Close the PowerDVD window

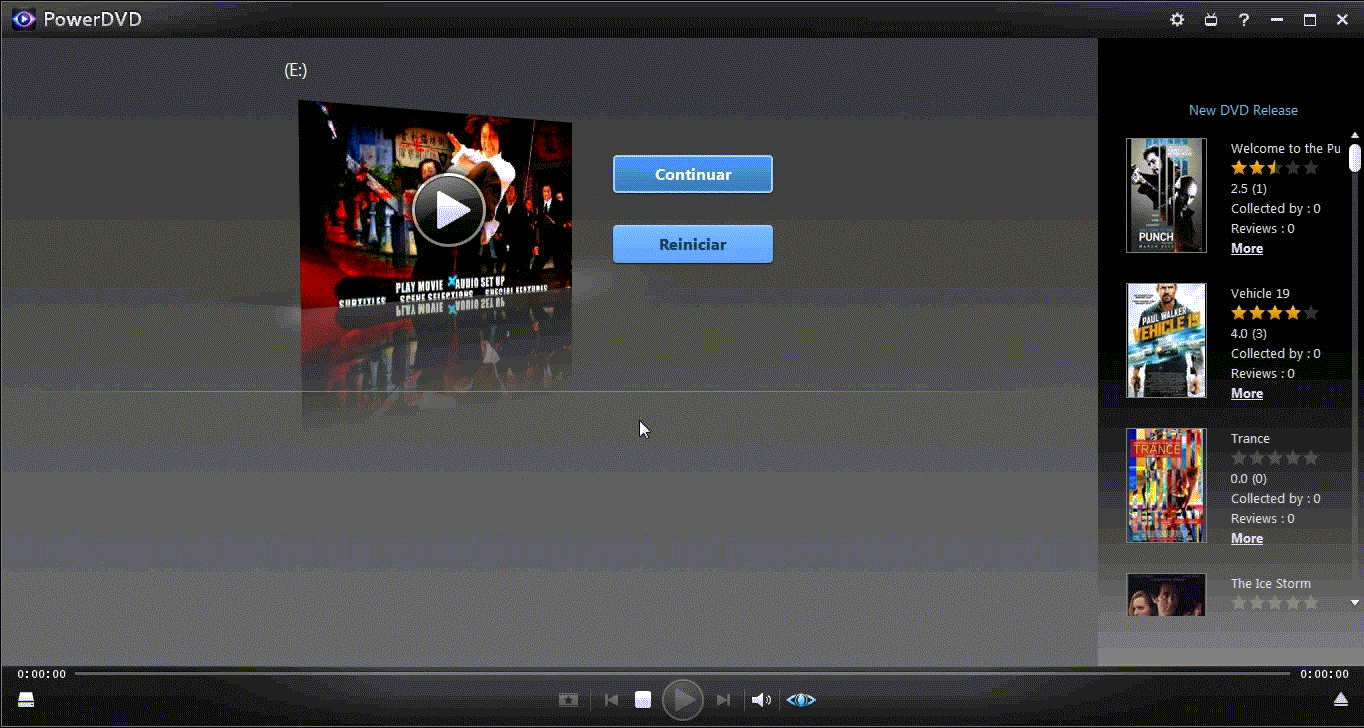[1342, 19]
